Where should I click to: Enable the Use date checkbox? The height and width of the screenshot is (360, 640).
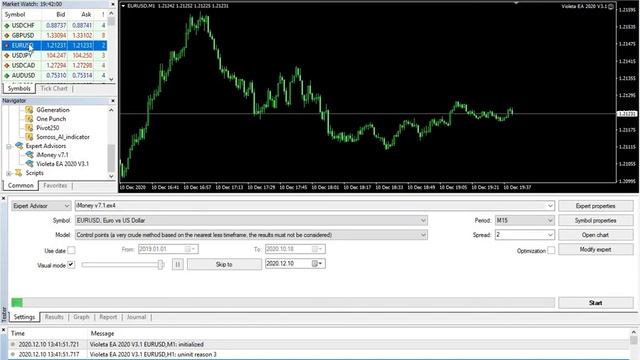click(71, 250)
